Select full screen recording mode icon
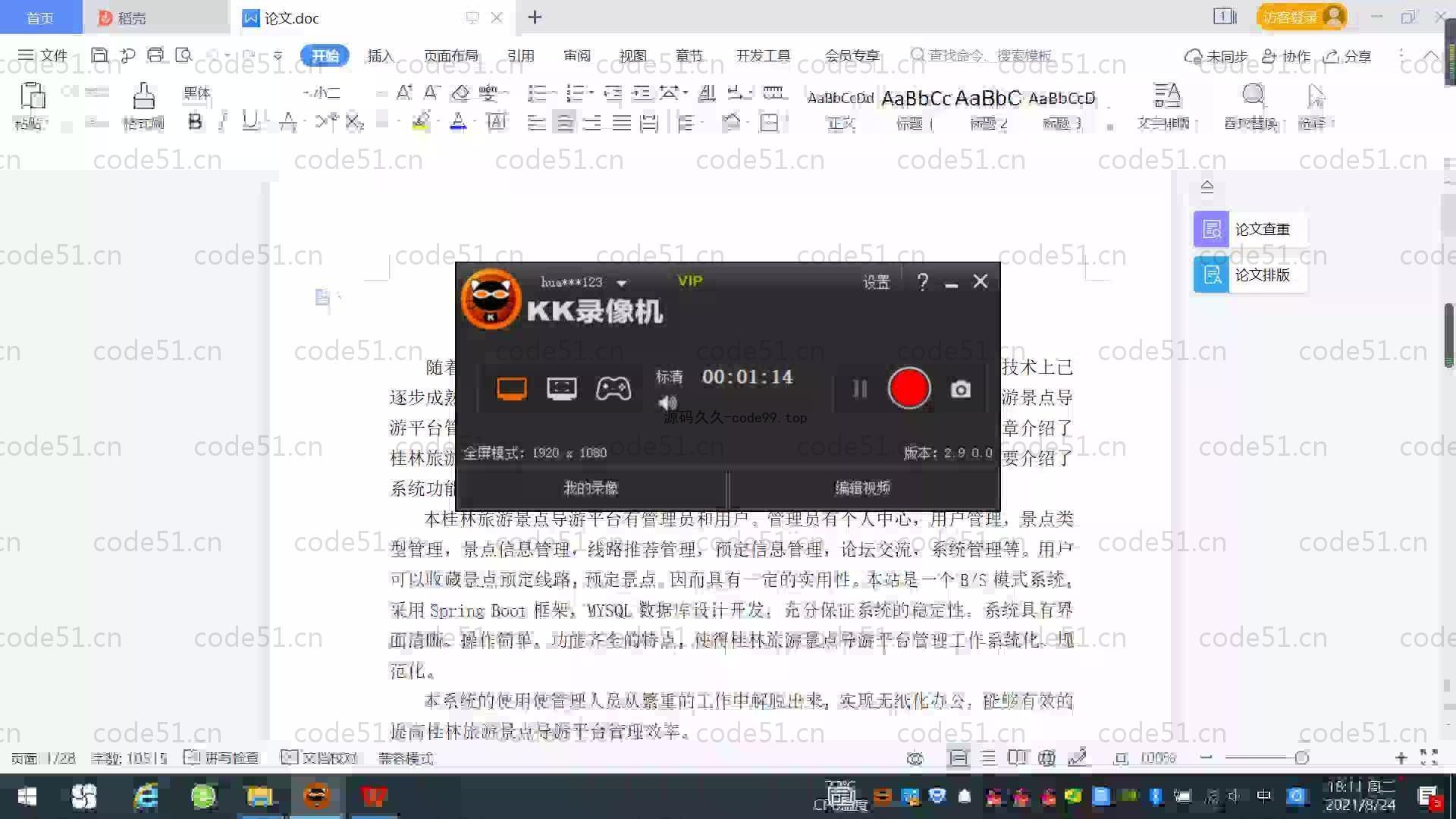 [x=512, y=389]
